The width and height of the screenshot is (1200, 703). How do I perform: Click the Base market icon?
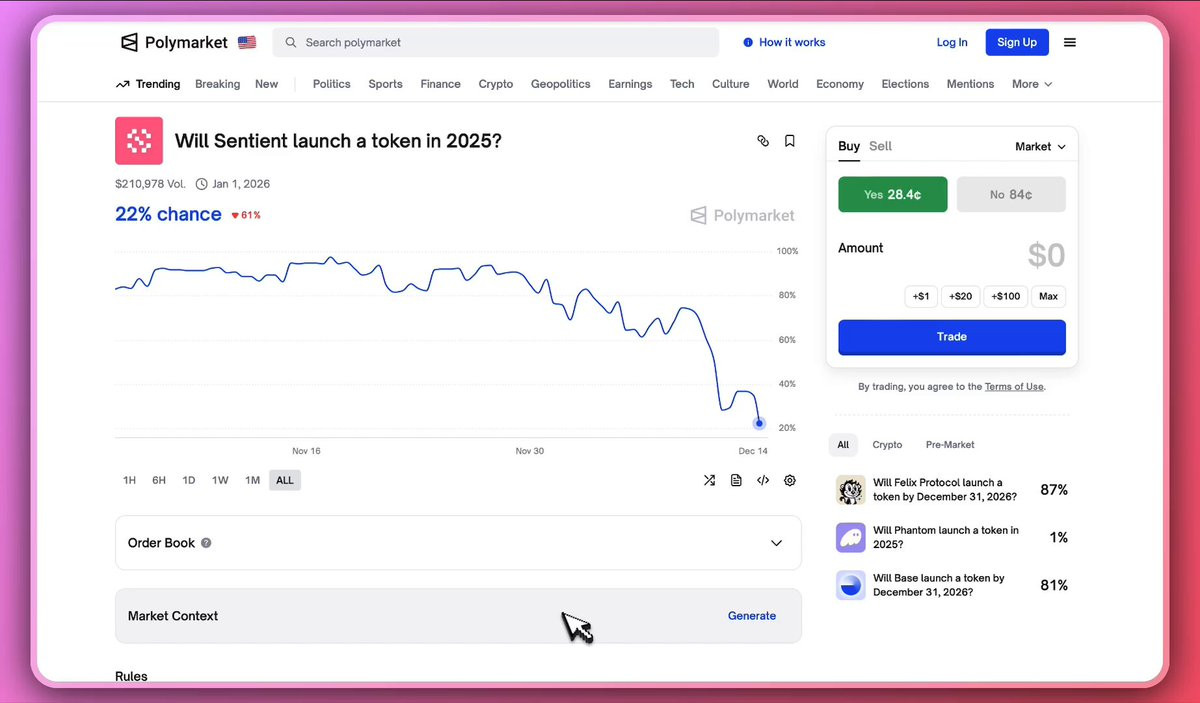850,585
